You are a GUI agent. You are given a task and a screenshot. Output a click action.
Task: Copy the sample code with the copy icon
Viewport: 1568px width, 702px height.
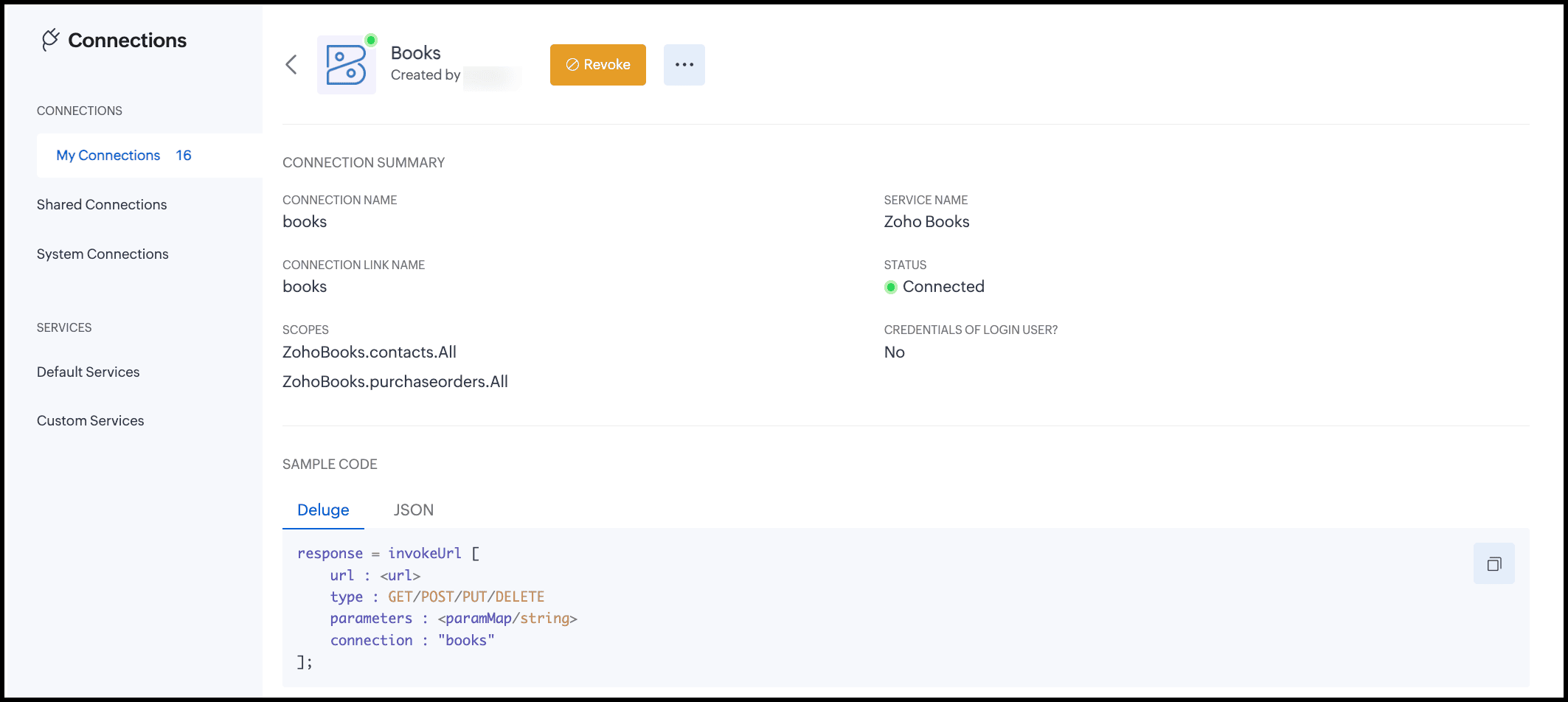click(1494, 564)
